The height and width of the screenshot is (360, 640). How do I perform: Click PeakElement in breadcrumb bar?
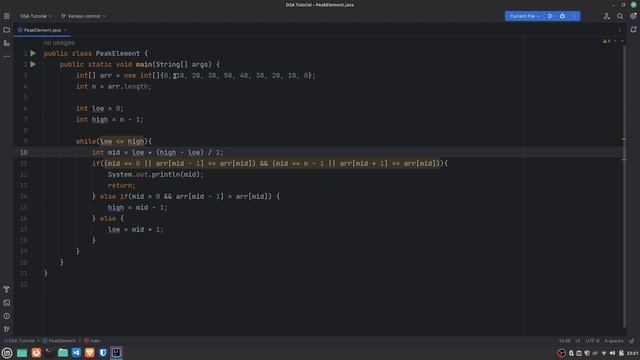point(60,341)
